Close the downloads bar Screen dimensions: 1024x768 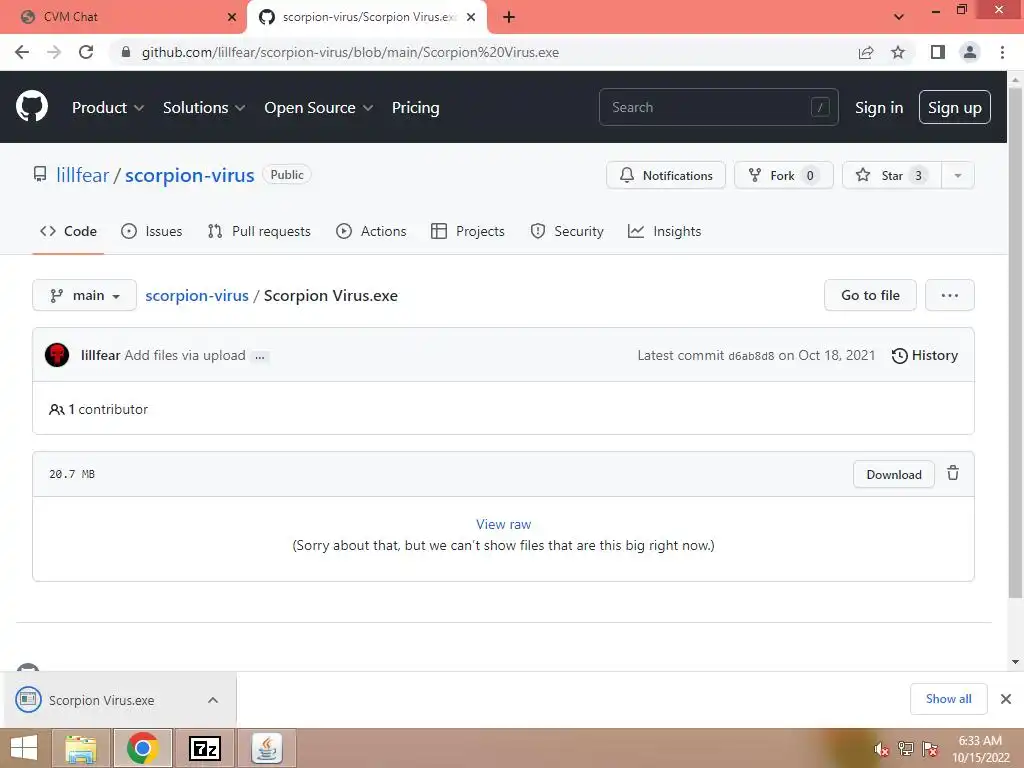click(x=1006, y=699)
